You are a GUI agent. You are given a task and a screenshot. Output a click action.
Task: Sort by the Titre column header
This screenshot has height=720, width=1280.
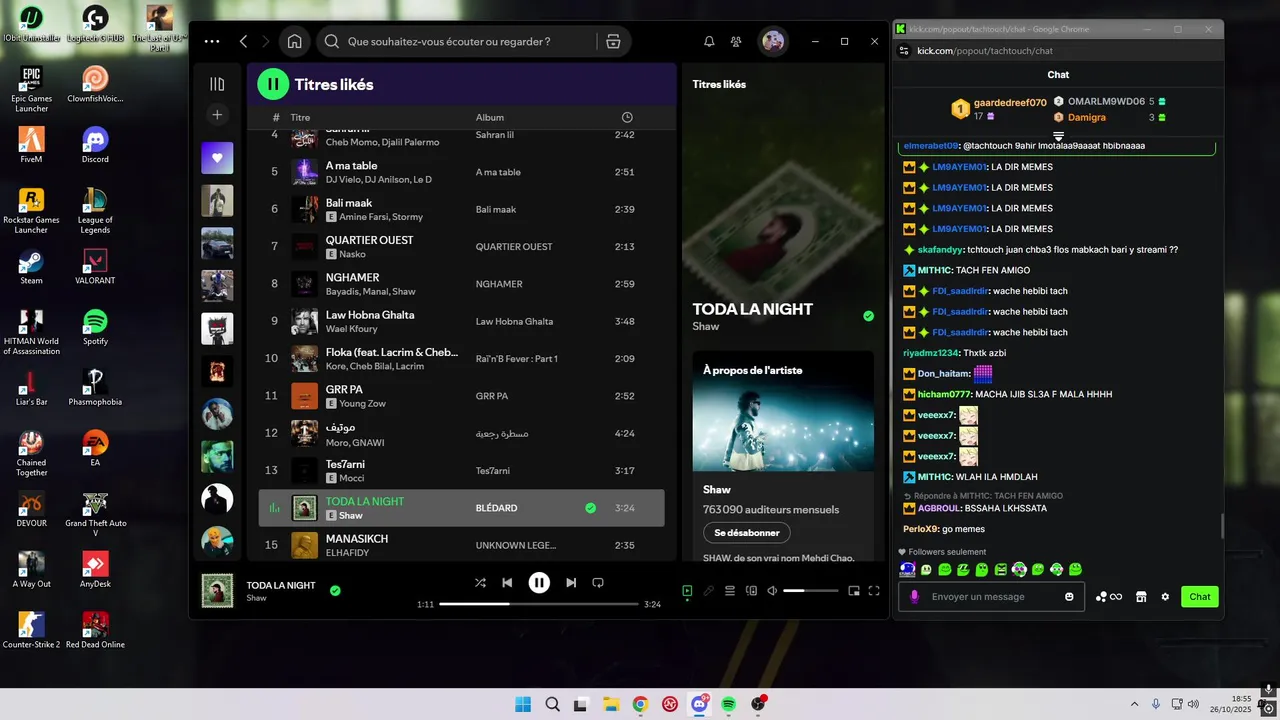pos(301,118)
